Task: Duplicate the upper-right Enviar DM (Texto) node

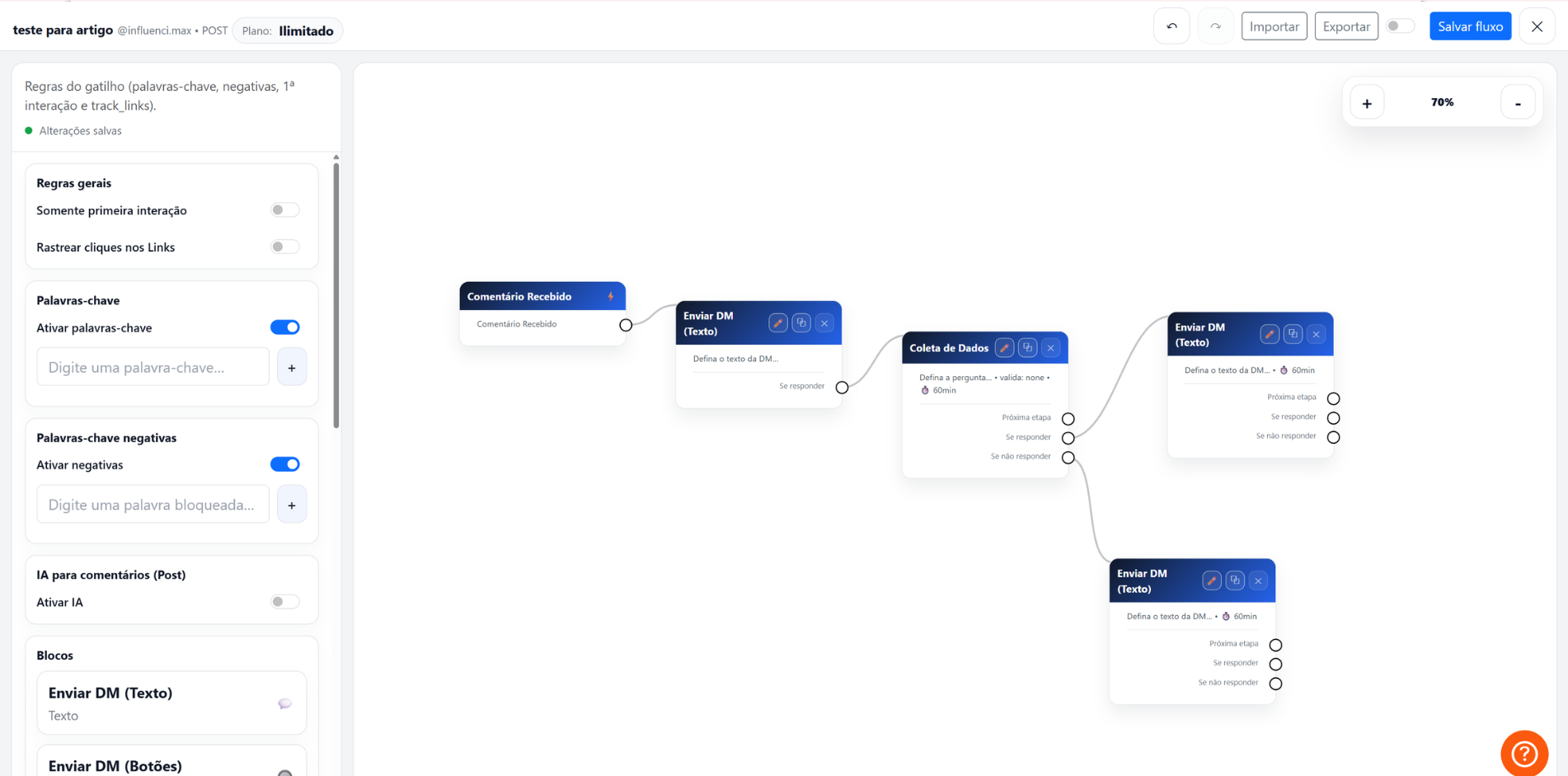Action: pos(1293,334)
